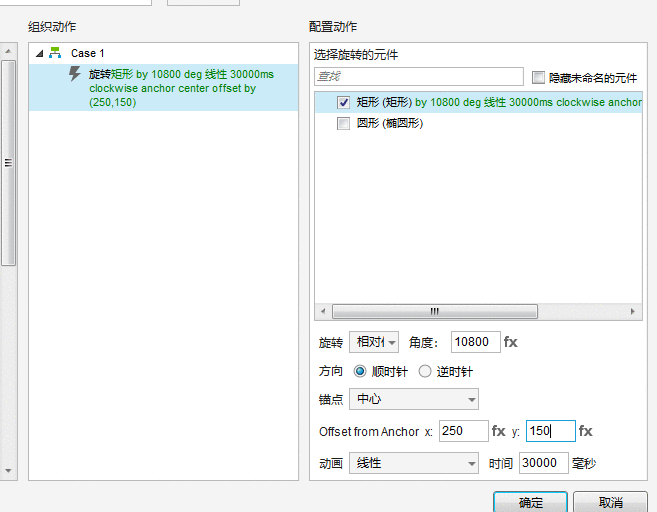Click left arrow of horizontal scrollbar
This screenshot has width=657, height=512.
click(323, 311)
